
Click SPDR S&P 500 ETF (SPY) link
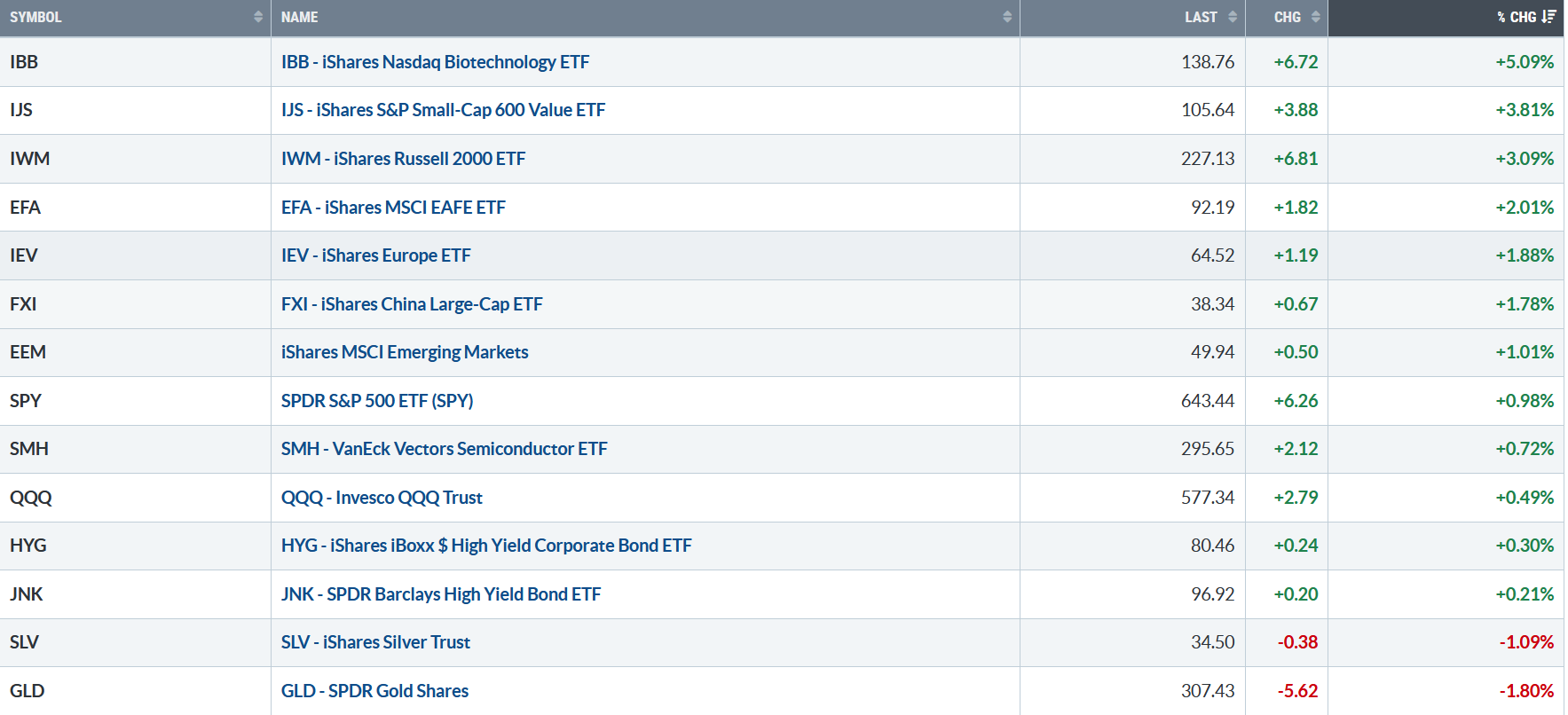click(x=377, y=401)
